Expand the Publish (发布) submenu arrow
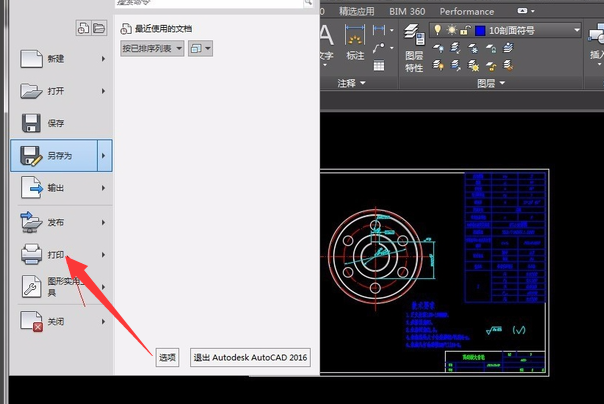The image size is (604, 404). 103,223
